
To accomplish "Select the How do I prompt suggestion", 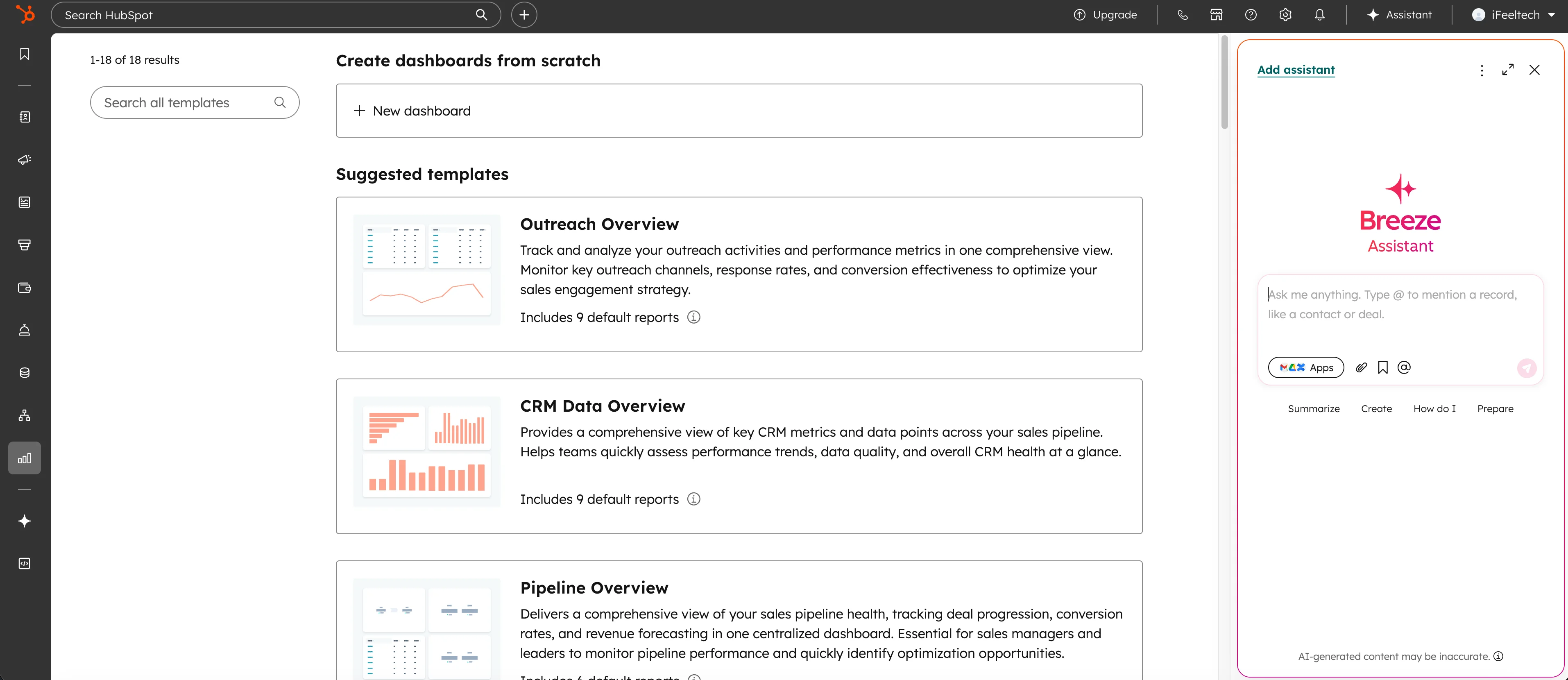I will pyautogui.click(x=1434, y=408).
